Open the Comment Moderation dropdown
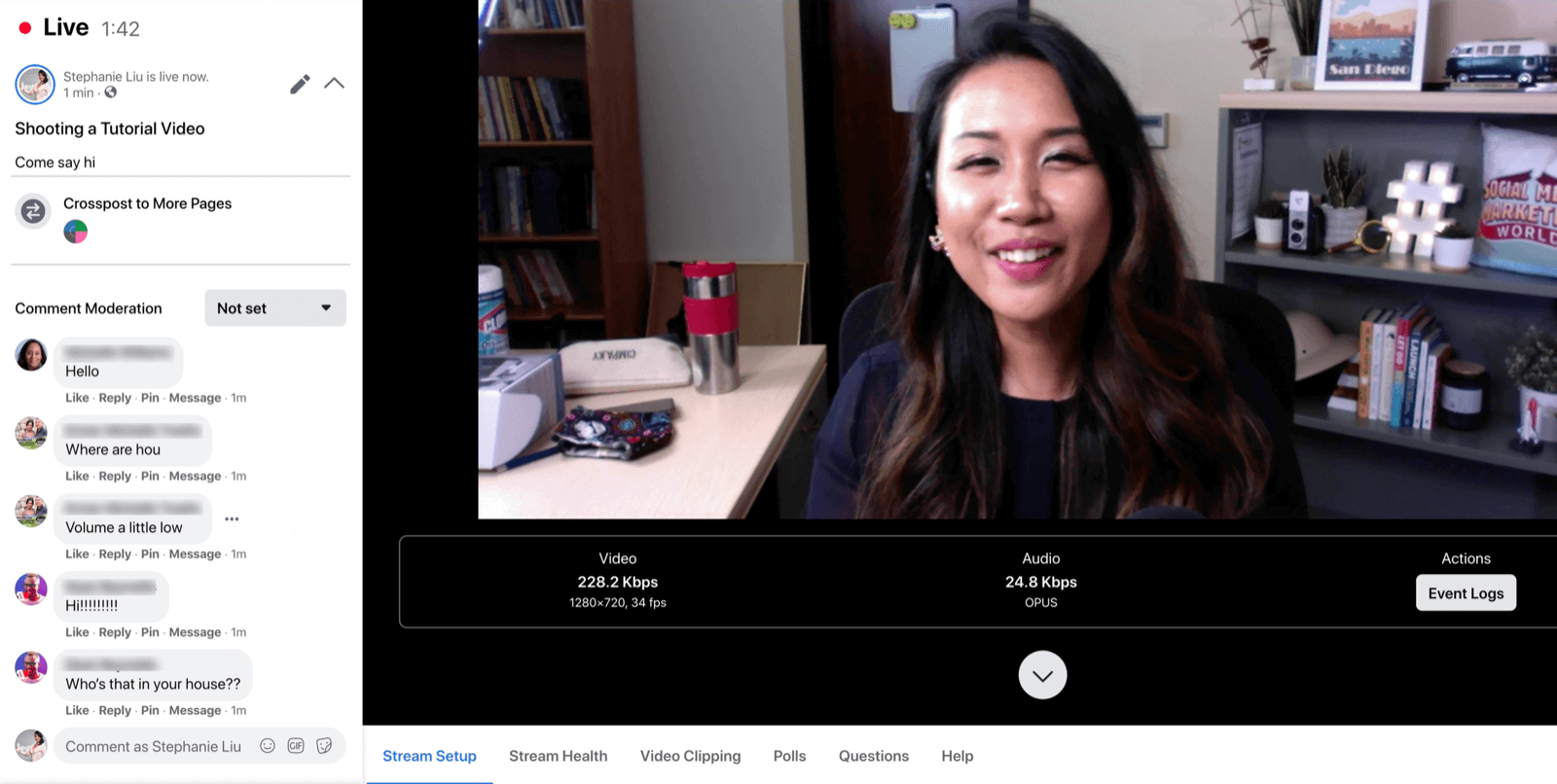Viewport: 1557px width, 784px height. (275, 308)
